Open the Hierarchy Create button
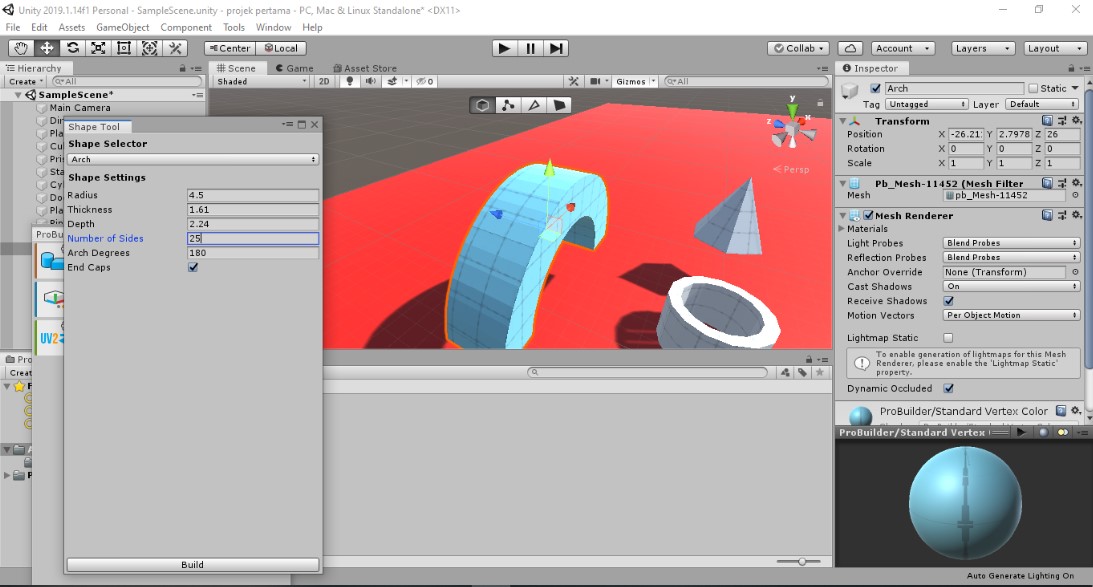 coord(26,82)
